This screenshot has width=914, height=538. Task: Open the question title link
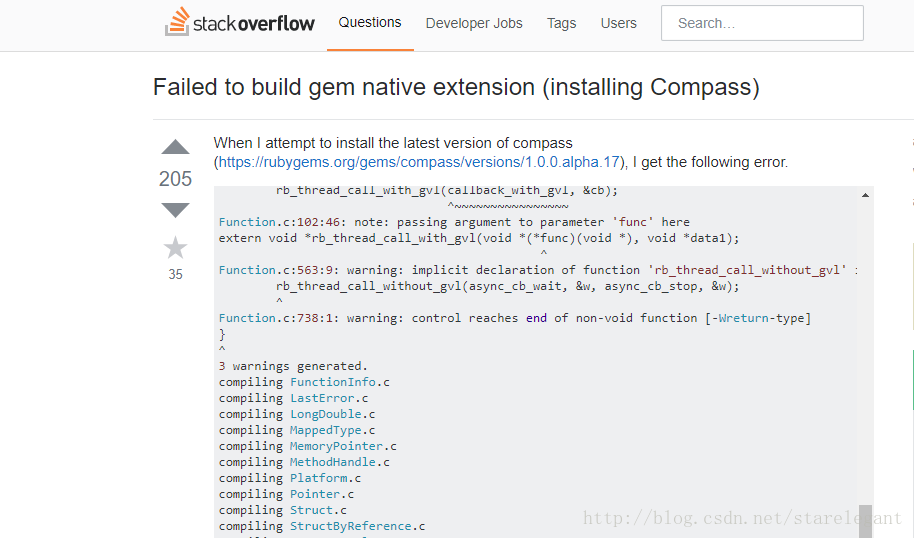456,87
